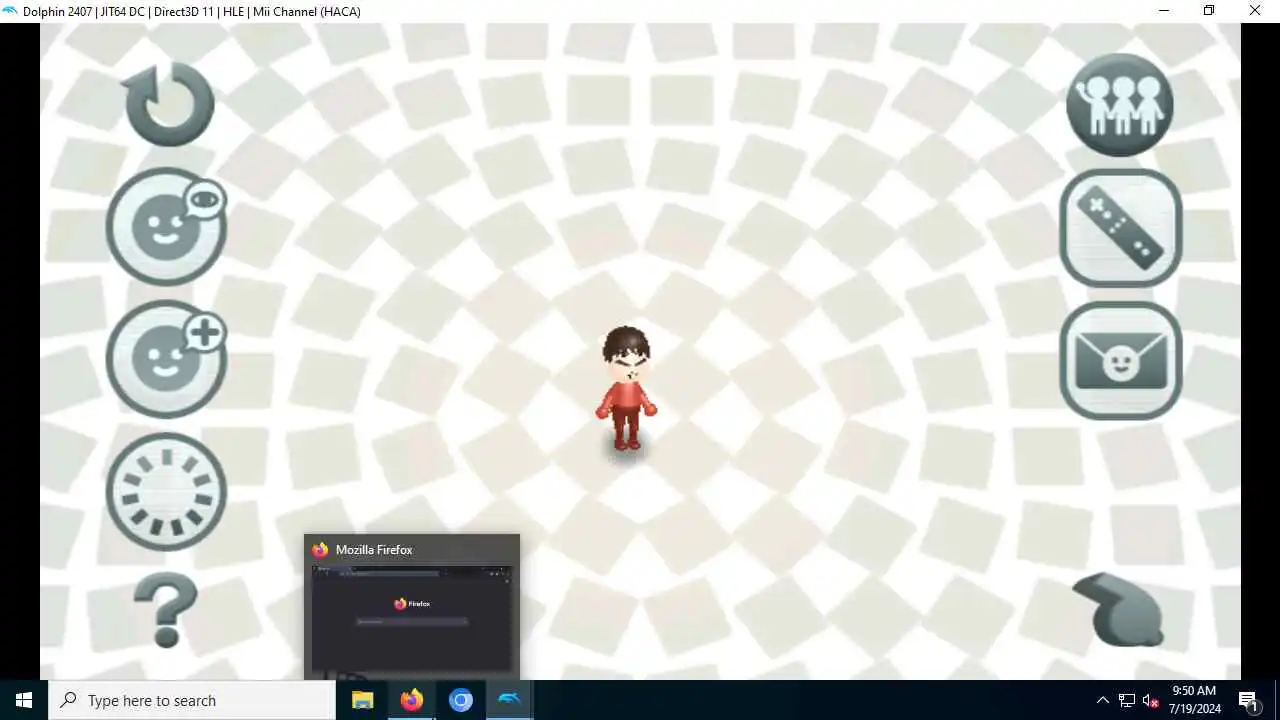This screenshot has height=720, width=1280.
Task: Click the circular arrow return-to-menu icon
Action: click(168, 104)
